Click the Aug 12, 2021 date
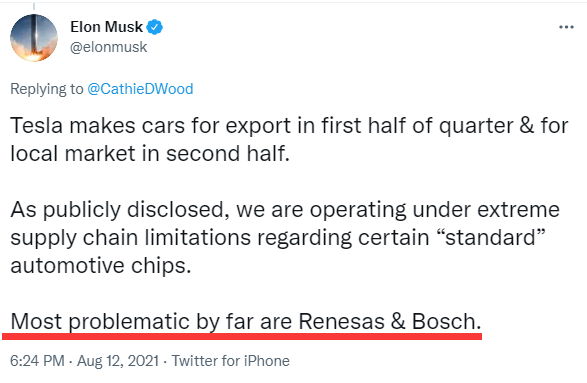587x383 pixels. tap(118, 361)
